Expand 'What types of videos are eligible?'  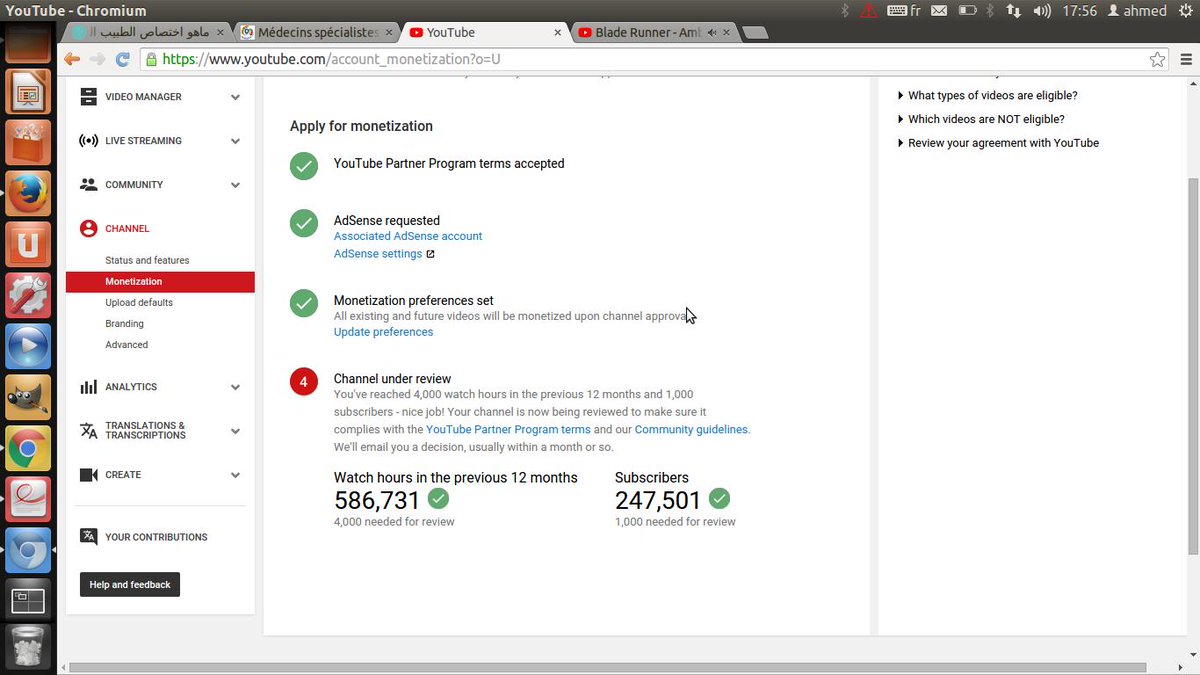(987, 96)
